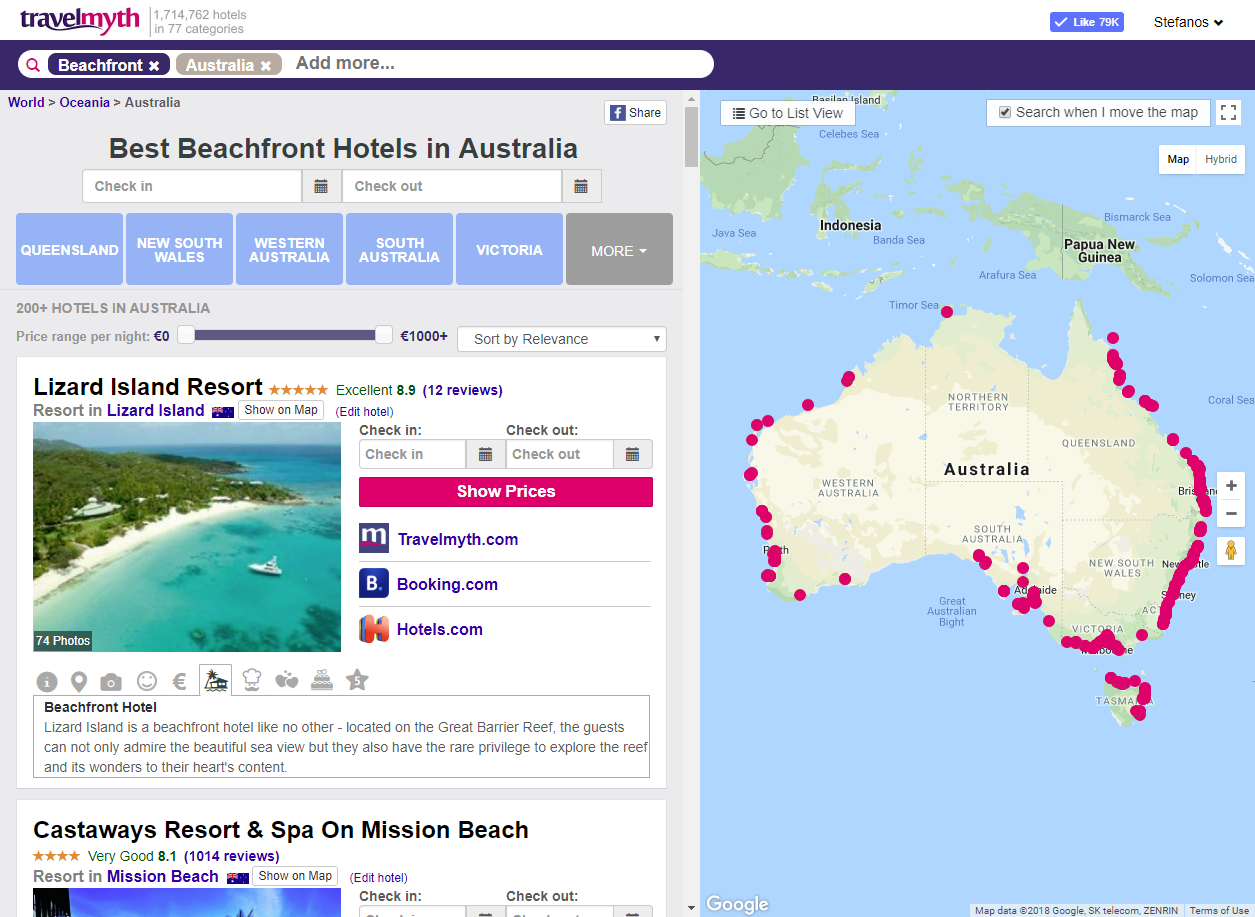The height and width of the screenshot is (917, 1255).
Task: Click the Travelmyth.com provider logo icon
Action: click(374, 538)
